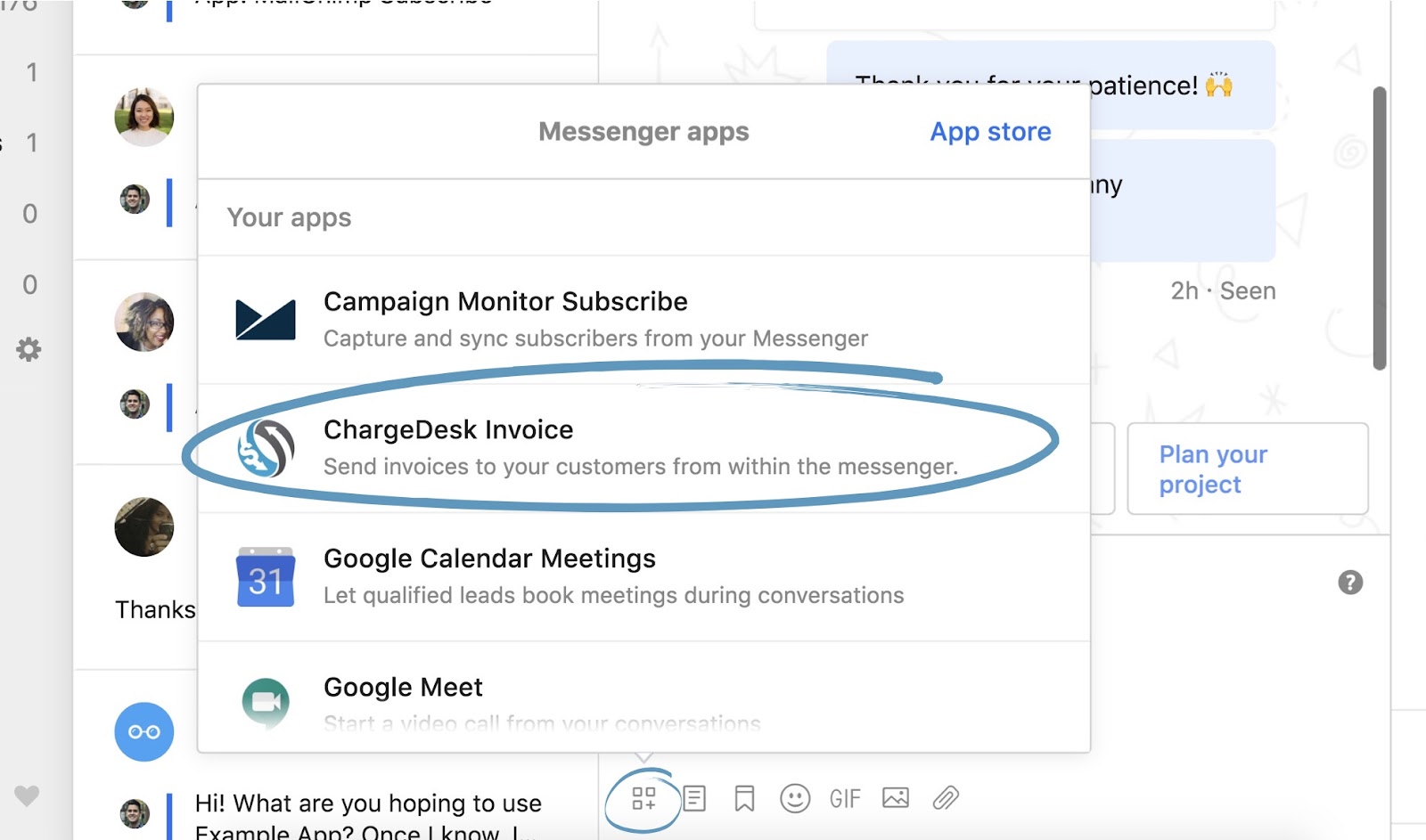Click the bookmark icon in composer
Viewport: 1426px width, 840px height.
744,798
